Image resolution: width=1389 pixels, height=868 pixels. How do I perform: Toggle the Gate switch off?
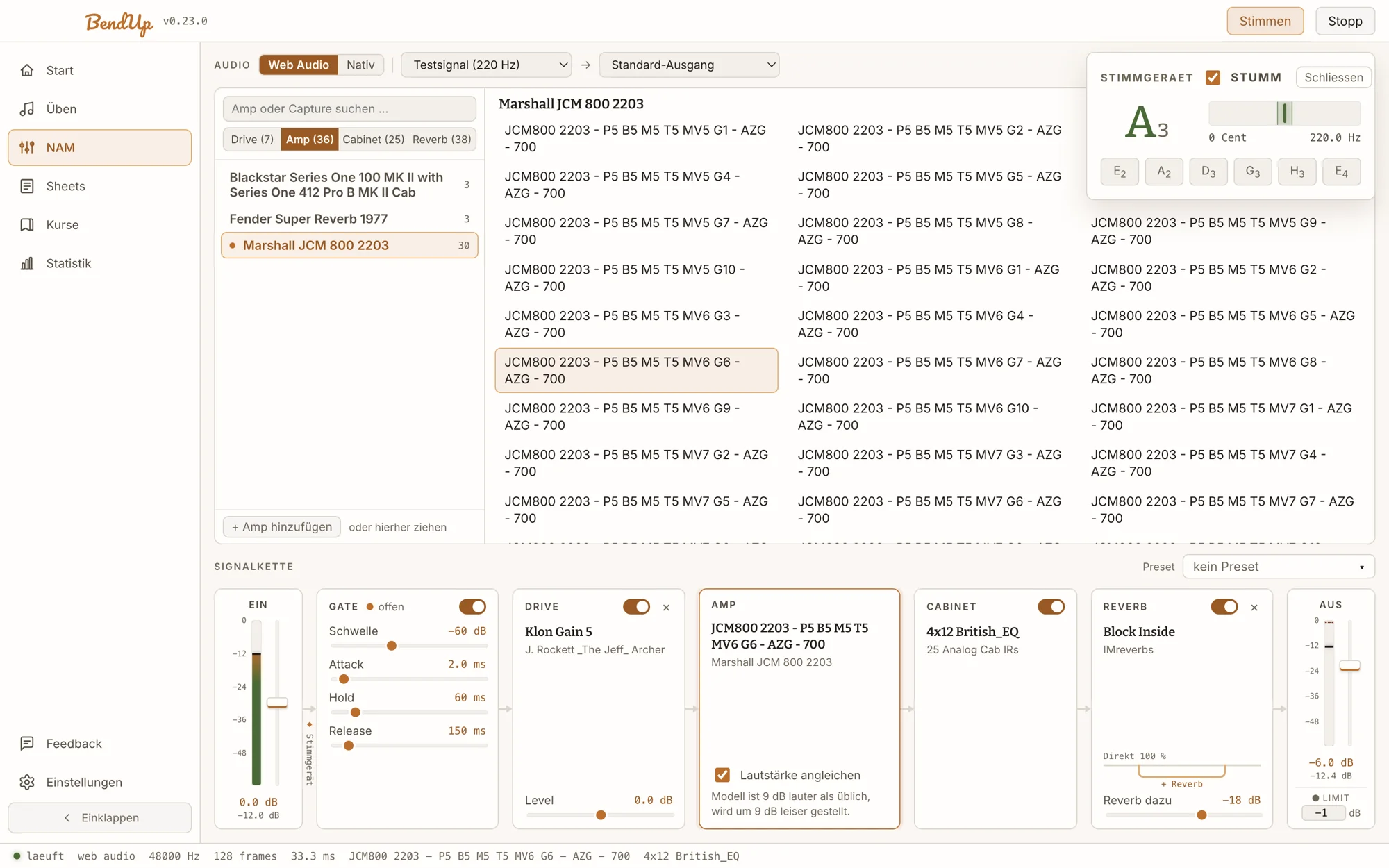(472, 607)
